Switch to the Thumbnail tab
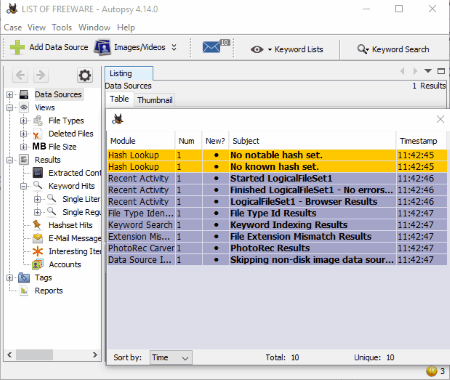The width and height of the screenshot is (450, 380). tap(155, 100)
